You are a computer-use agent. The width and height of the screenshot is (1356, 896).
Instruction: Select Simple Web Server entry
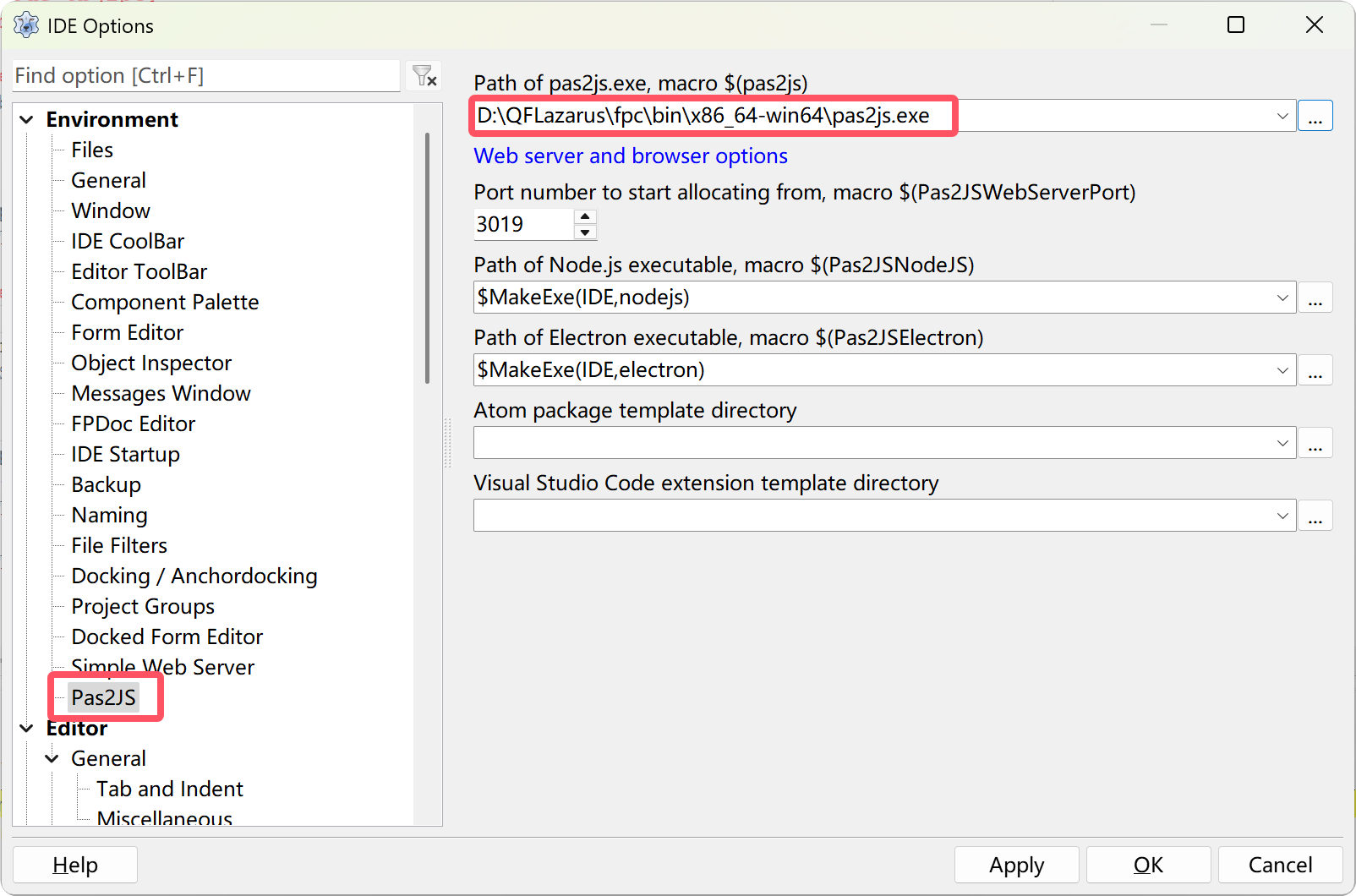point(163,667)
